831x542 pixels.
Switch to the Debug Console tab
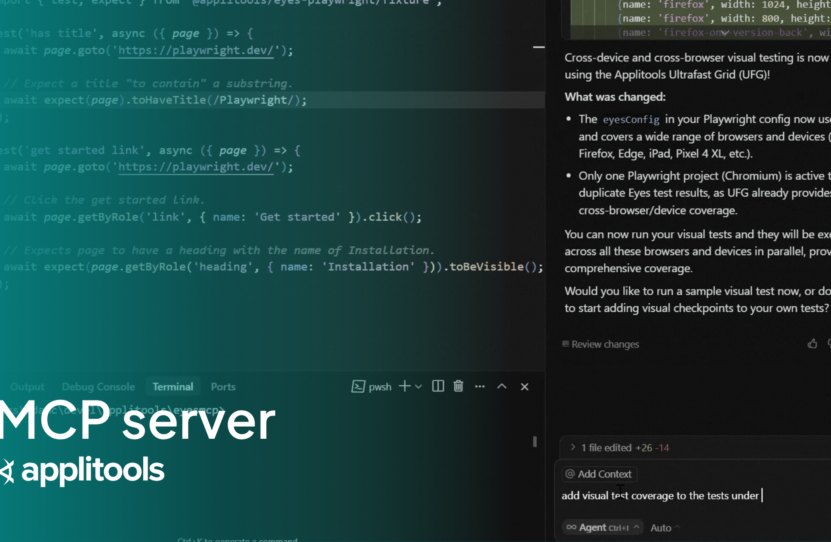click(x=98, y=387)
